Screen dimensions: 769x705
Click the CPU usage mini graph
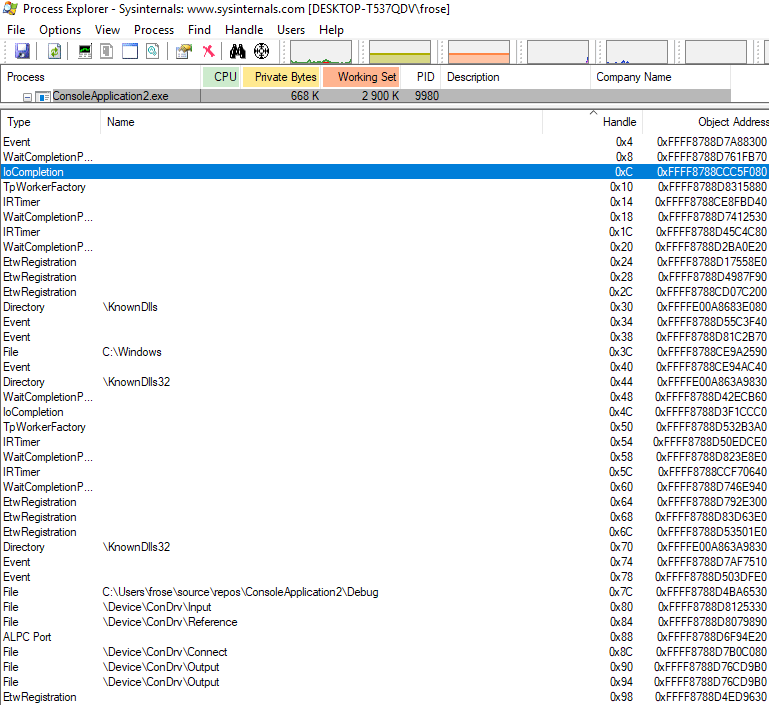pos(321,52)
